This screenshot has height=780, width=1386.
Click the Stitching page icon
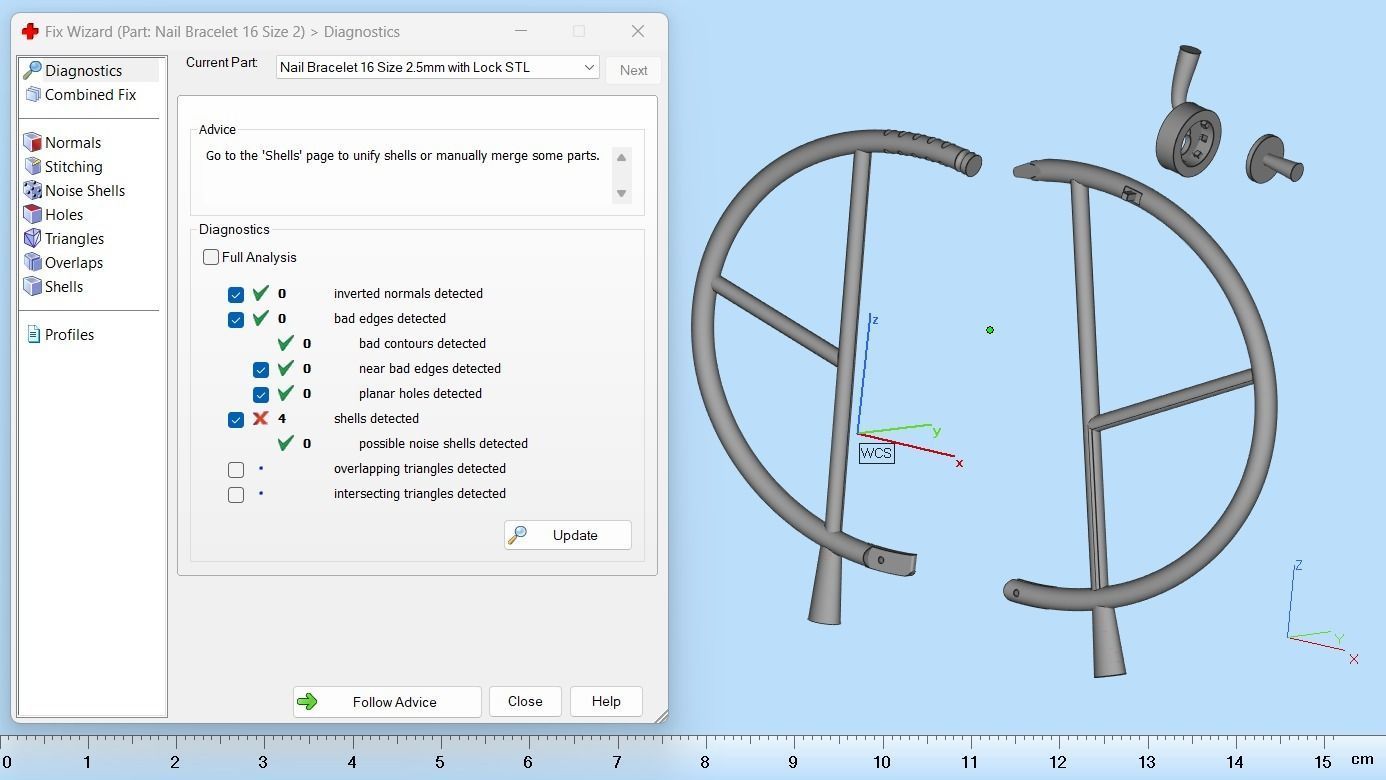[x=32, y=166]
